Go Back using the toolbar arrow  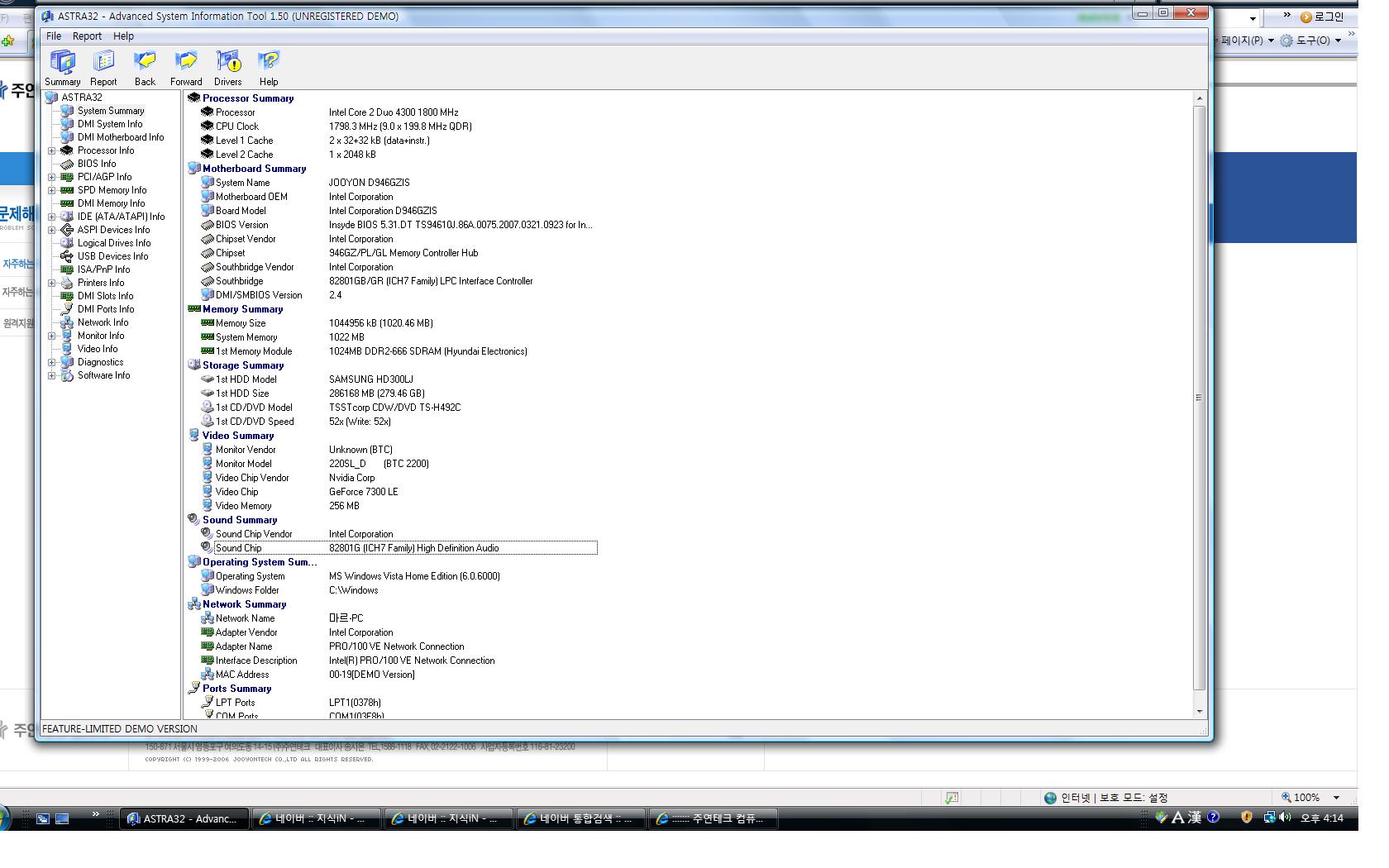point(145,68)
